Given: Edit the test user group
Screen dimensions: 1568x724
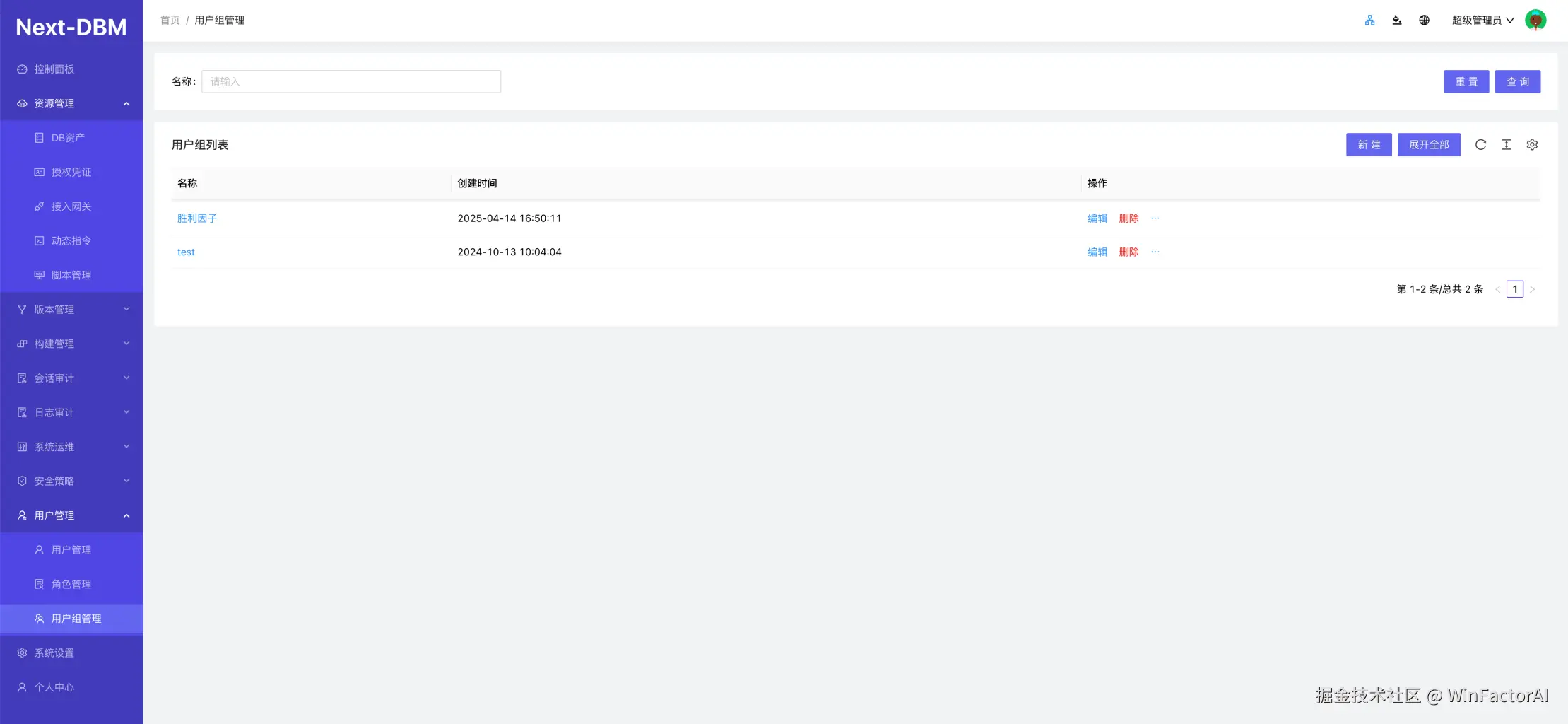Looking at the screenshot, I should [1097, 252].
